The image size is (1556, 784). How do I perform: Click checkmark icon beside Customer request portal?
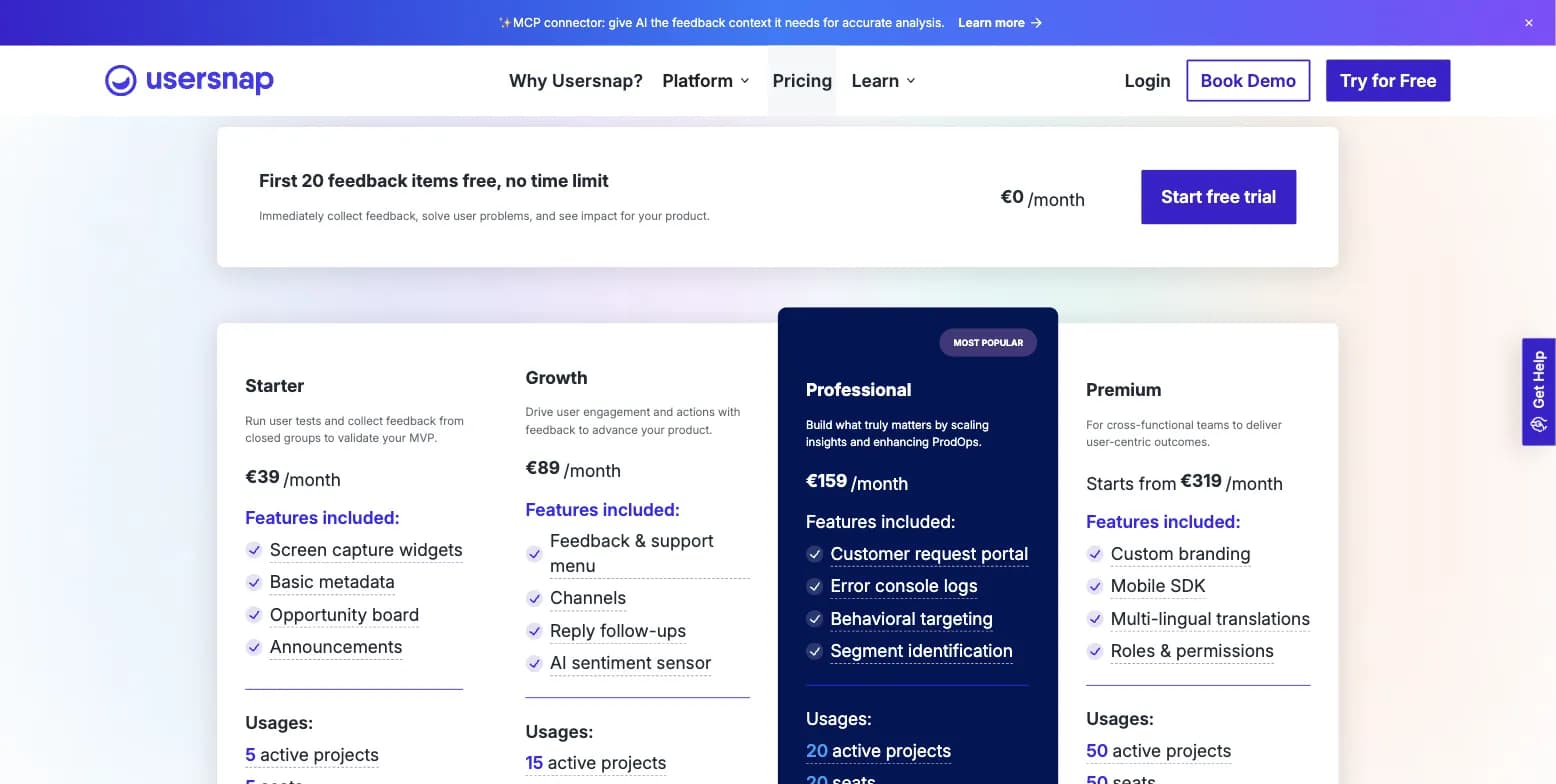coord(815,554)
